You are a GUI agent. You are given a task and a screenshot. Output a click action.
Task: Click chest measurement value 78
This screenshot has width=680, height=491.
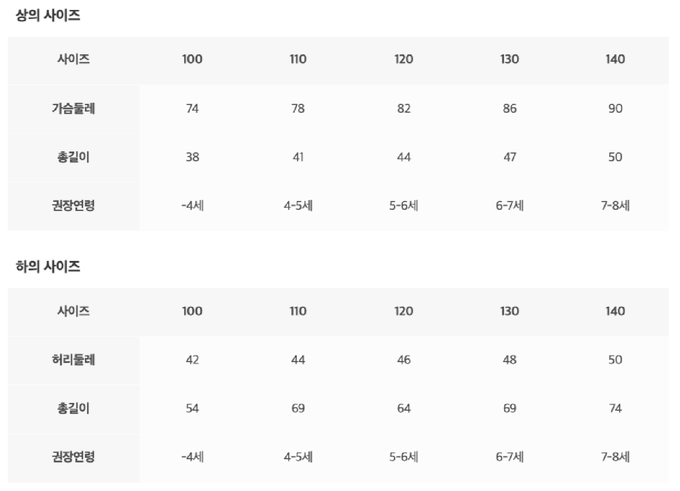[x=298, y=108]
